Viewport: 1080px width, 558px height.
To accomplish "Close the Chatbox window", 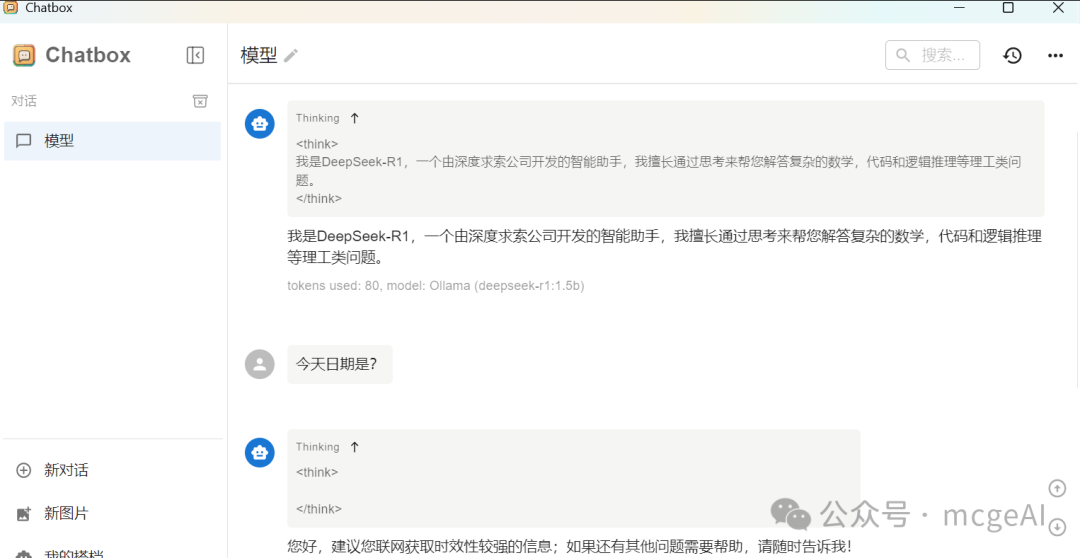I will (1059, 8).
